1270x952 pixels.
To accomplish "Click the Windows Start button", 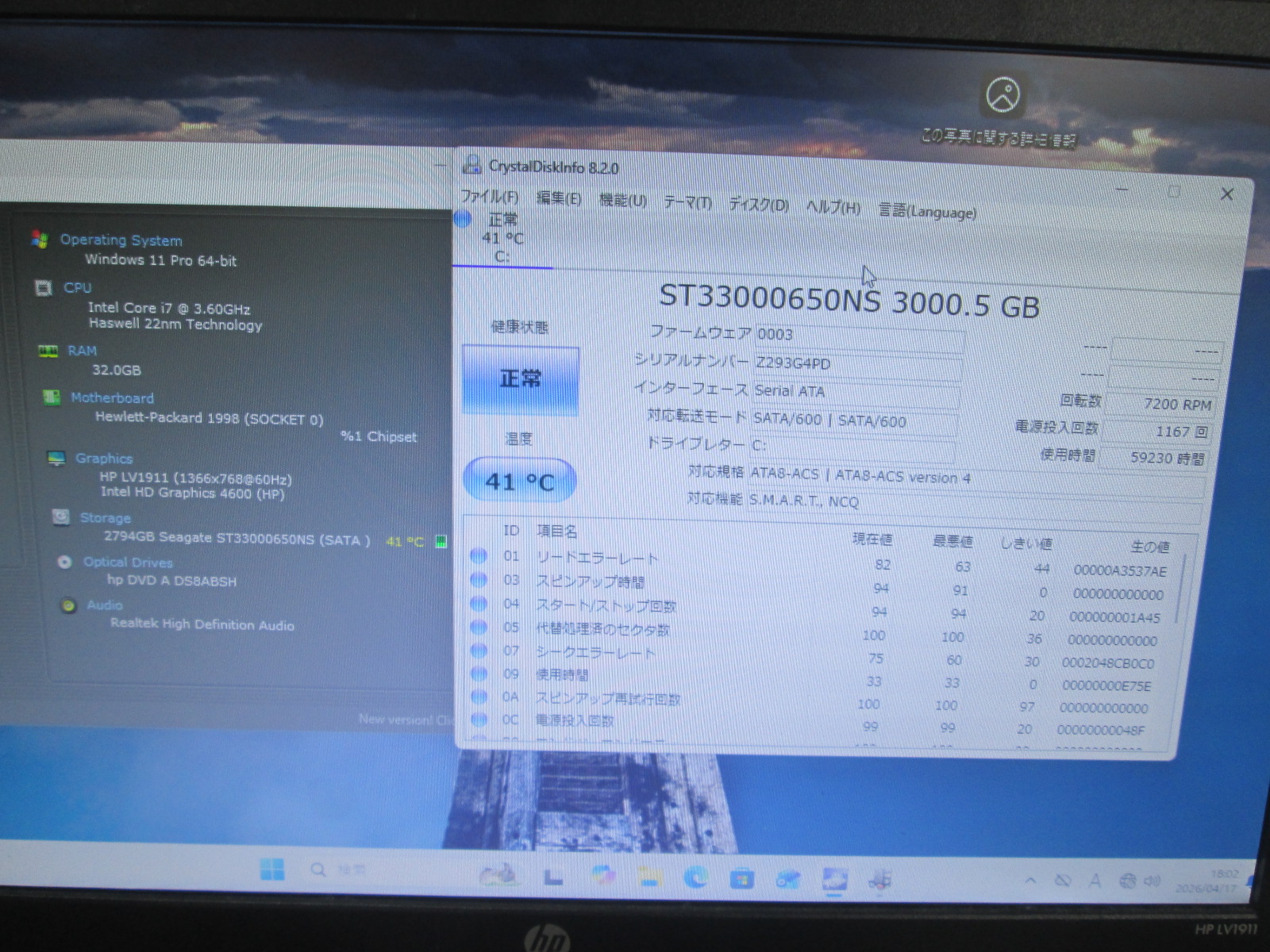I will coord(271,869).
